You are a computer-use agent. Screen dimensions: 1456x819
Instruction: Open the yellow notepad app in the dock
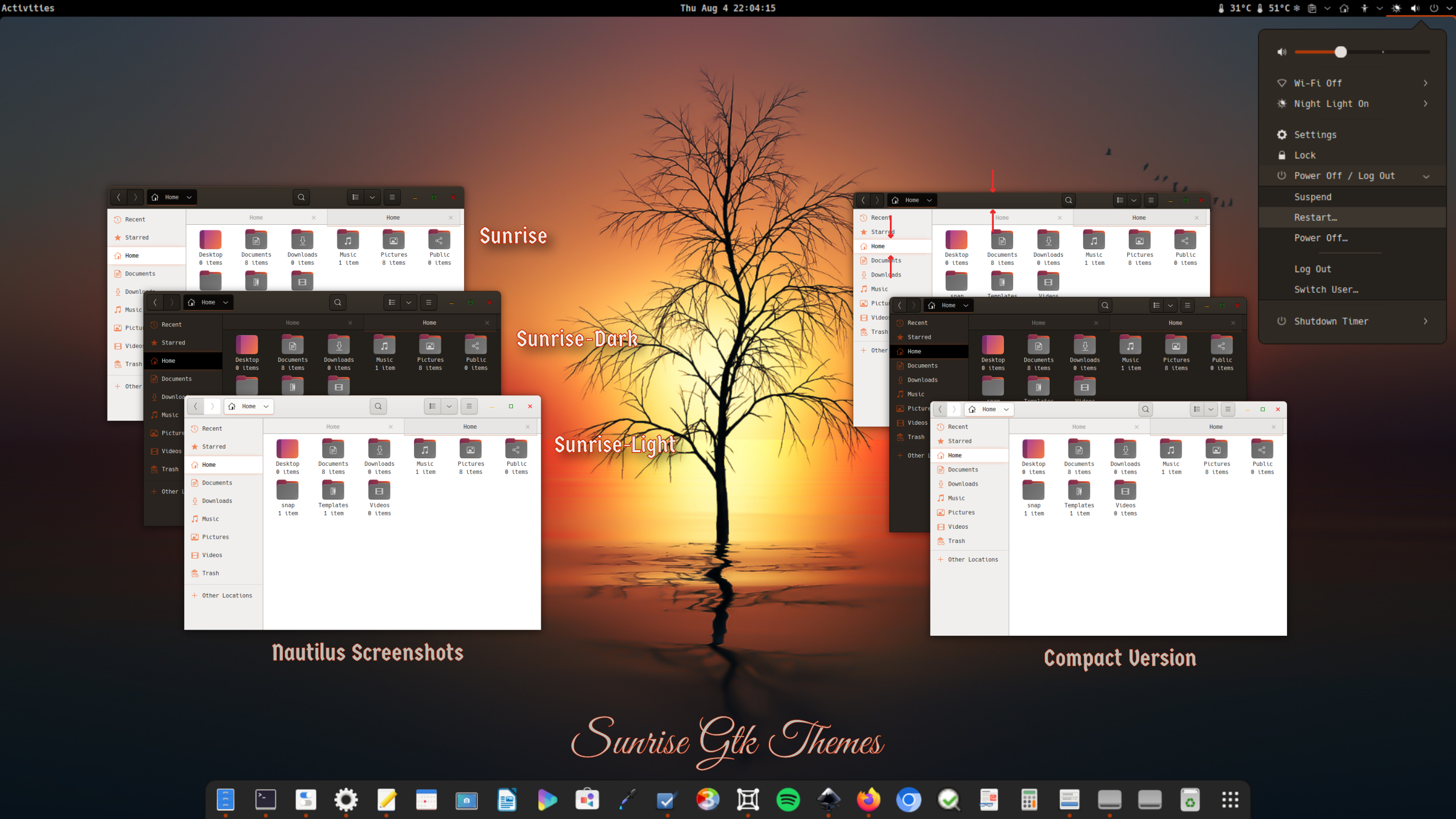pyautogui.click(x=387, y=799)
